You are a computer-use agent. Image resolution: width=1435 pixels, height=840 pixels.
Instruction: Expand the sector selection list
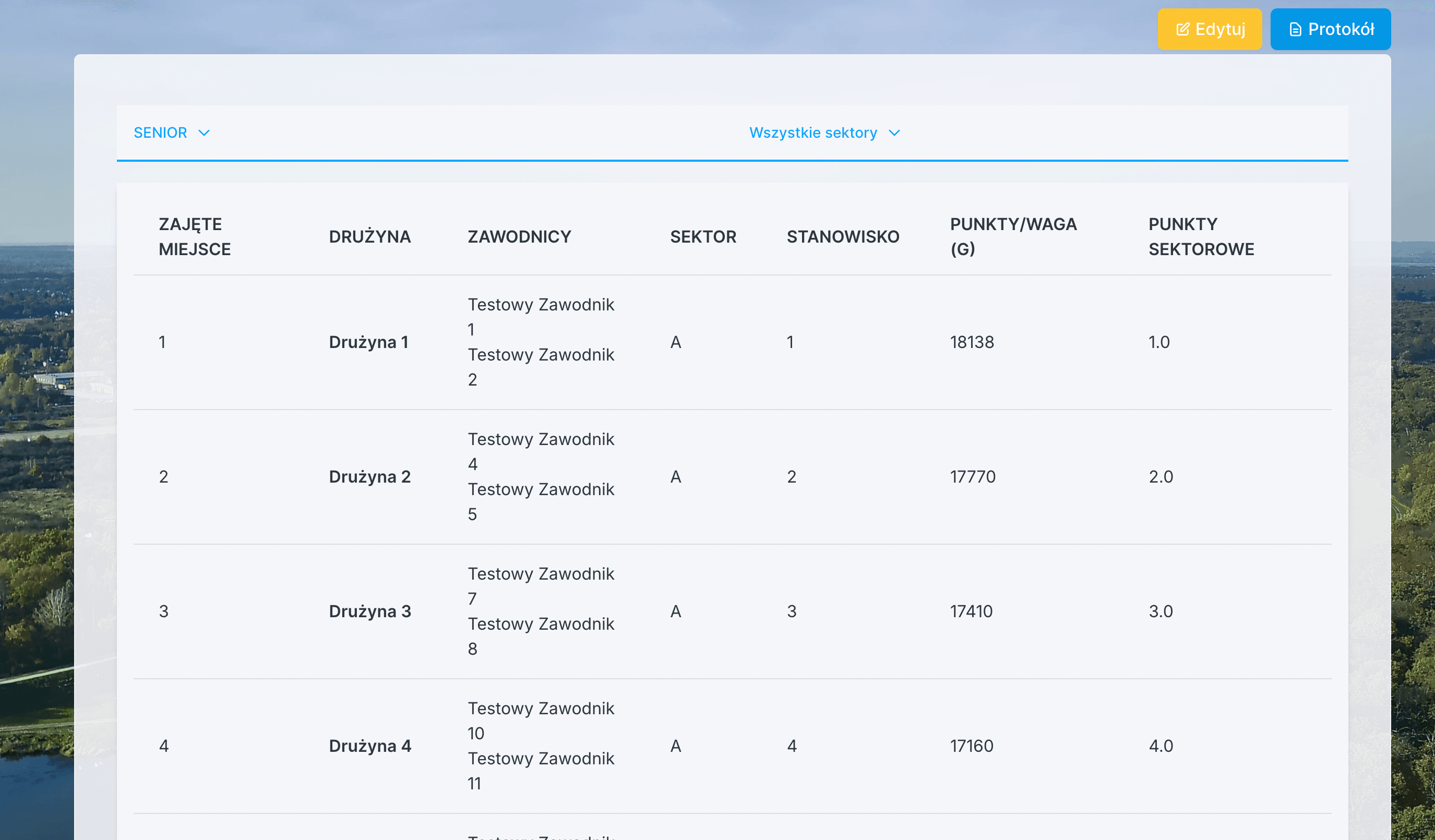[x=824, y=133]
